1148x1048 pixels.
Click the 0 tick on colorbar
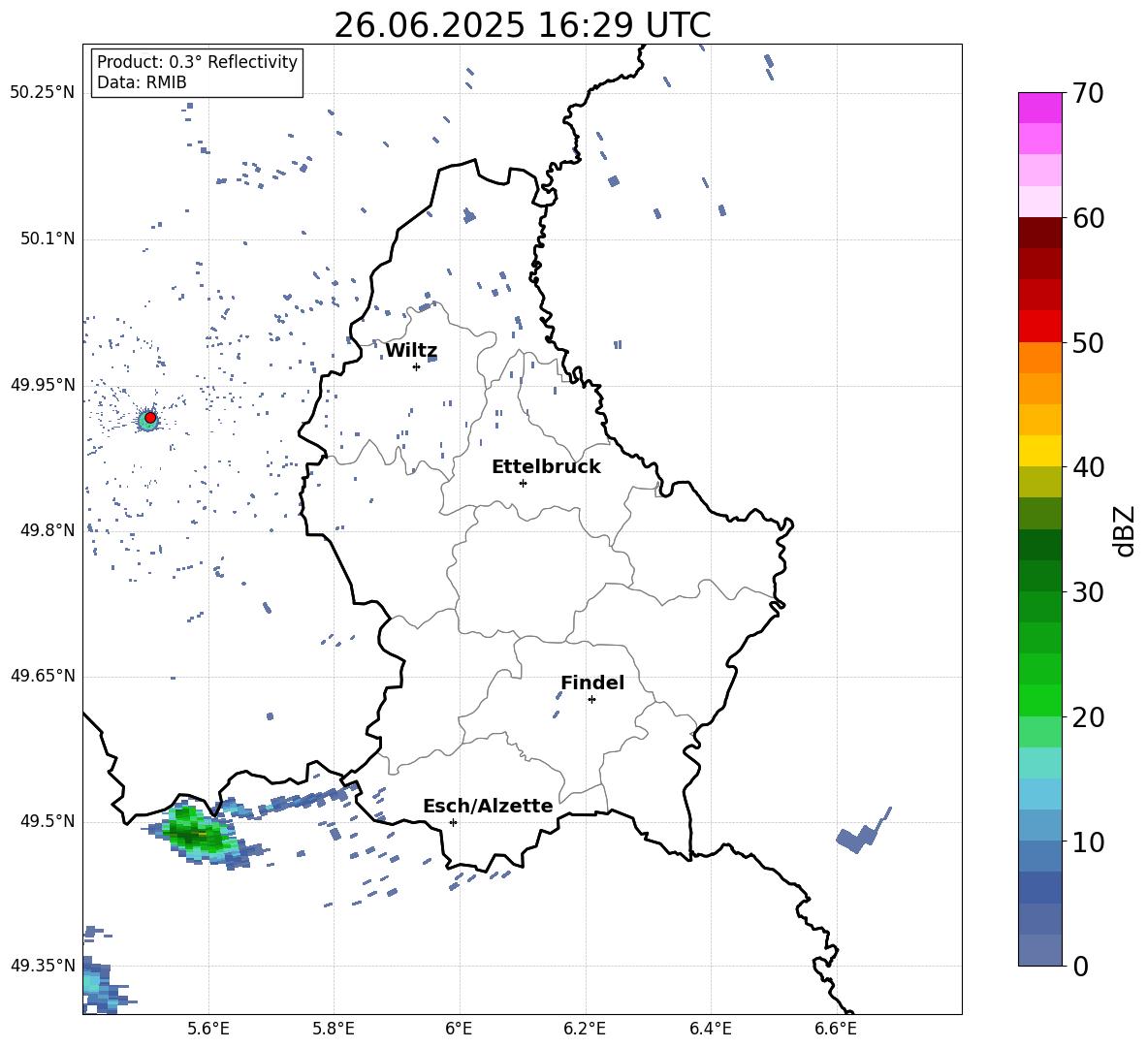pos(1080,966)
